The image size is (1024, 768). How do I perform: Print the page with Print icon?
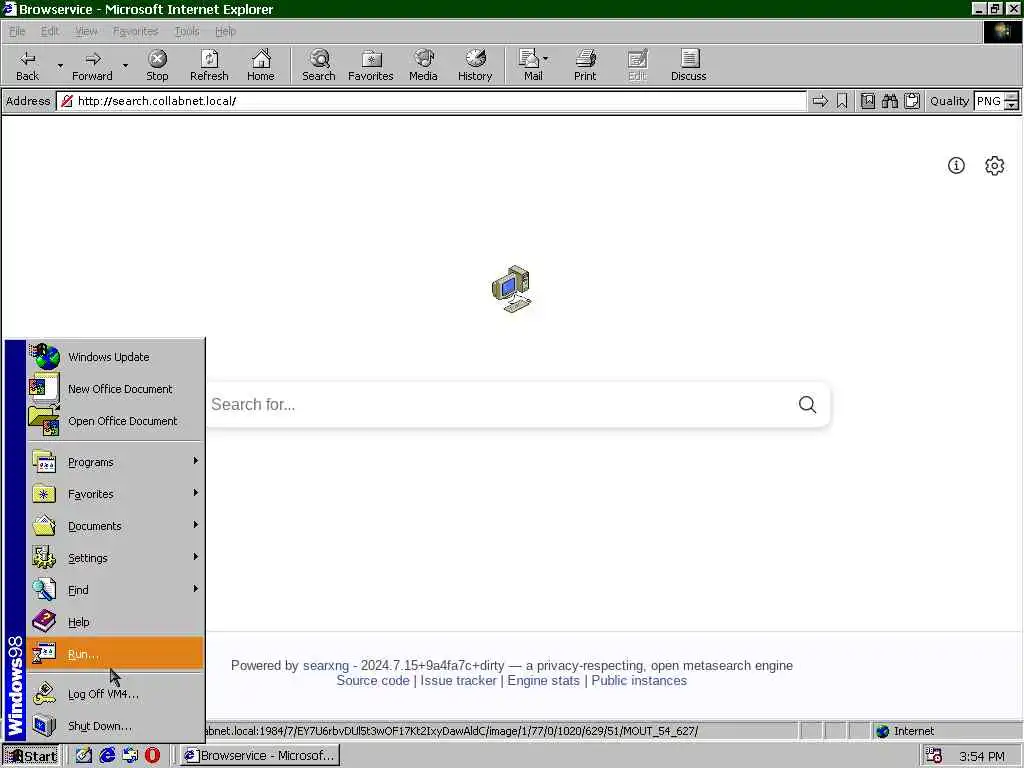(x=585, y=65)
